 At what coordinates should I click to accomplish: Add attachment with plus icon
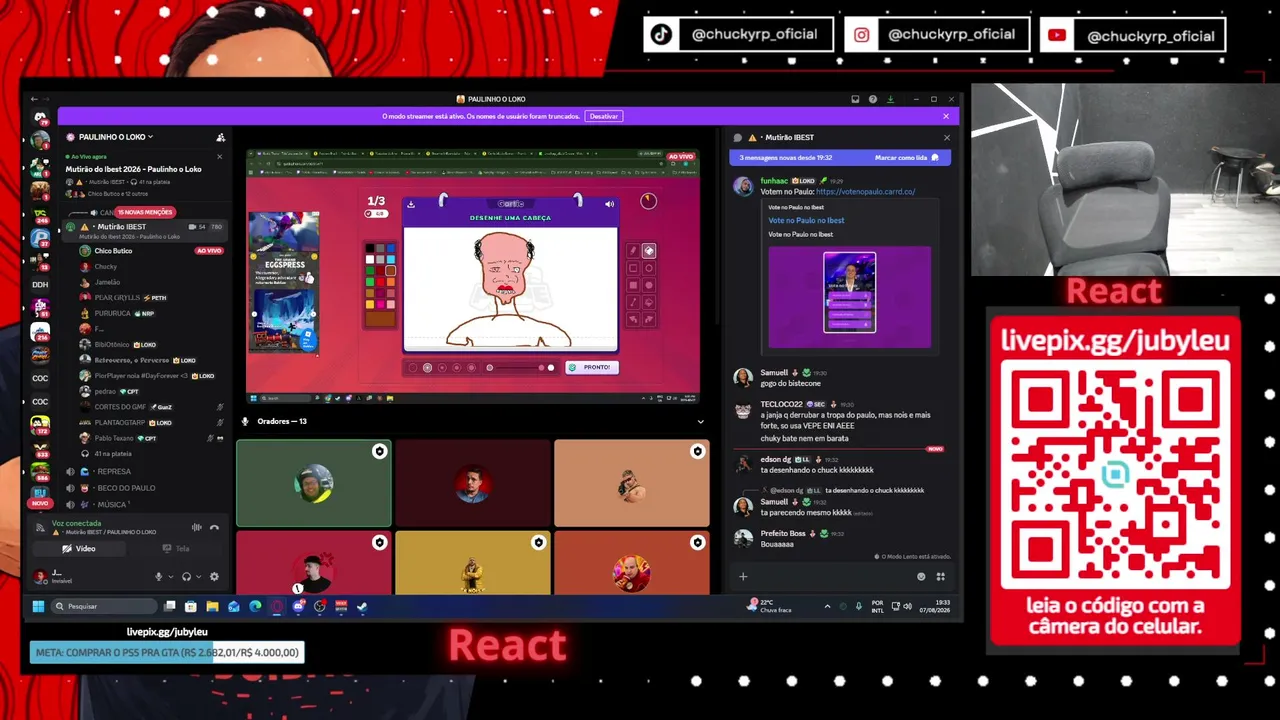pos(743,576)
